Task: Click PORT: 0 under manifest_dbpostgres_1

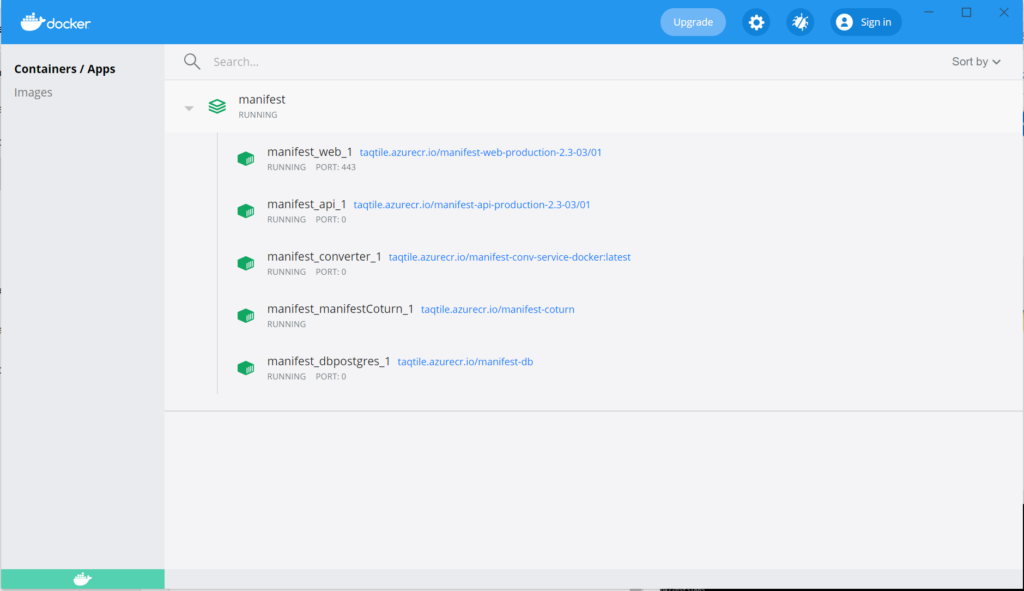Action: click(x=330, y=376)
